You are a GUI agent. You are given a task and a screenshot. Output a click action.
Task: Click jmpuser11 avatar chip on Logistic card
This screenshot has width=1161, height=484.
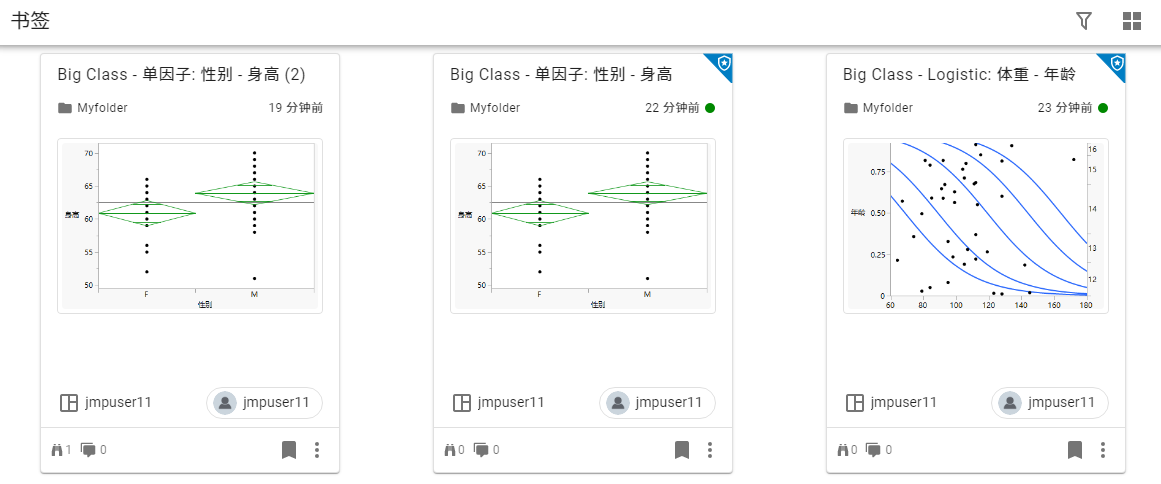pos(1050,402)
